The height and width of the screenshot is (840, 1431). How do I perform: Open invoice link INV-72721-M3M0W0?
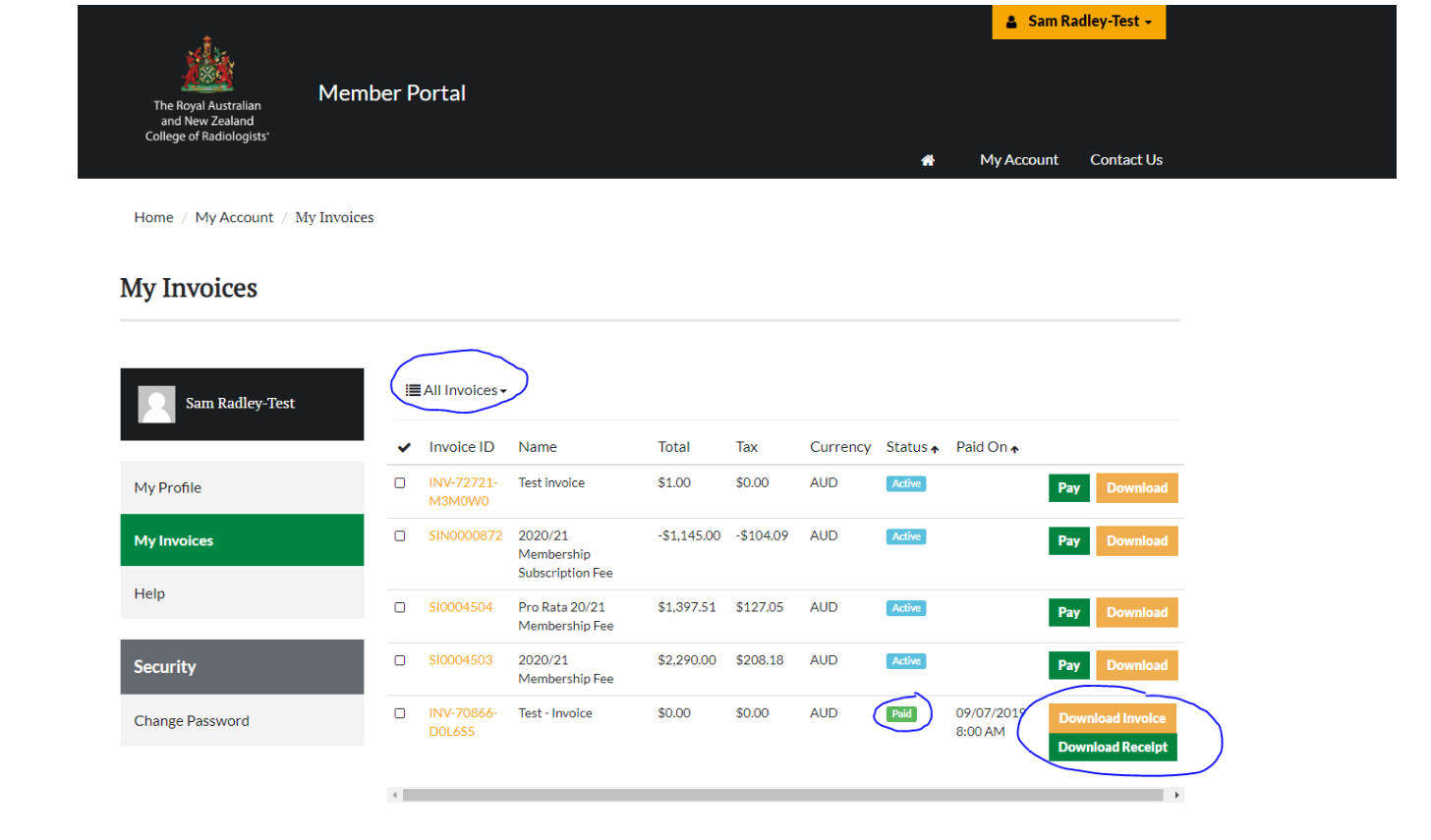pyautogui.click(x=463, y=491)
